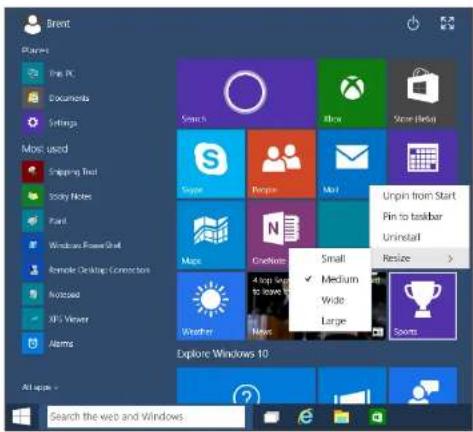This screenshot has height=432, width=473.
Task: Choose Large tile size
Action: point(330,321)
